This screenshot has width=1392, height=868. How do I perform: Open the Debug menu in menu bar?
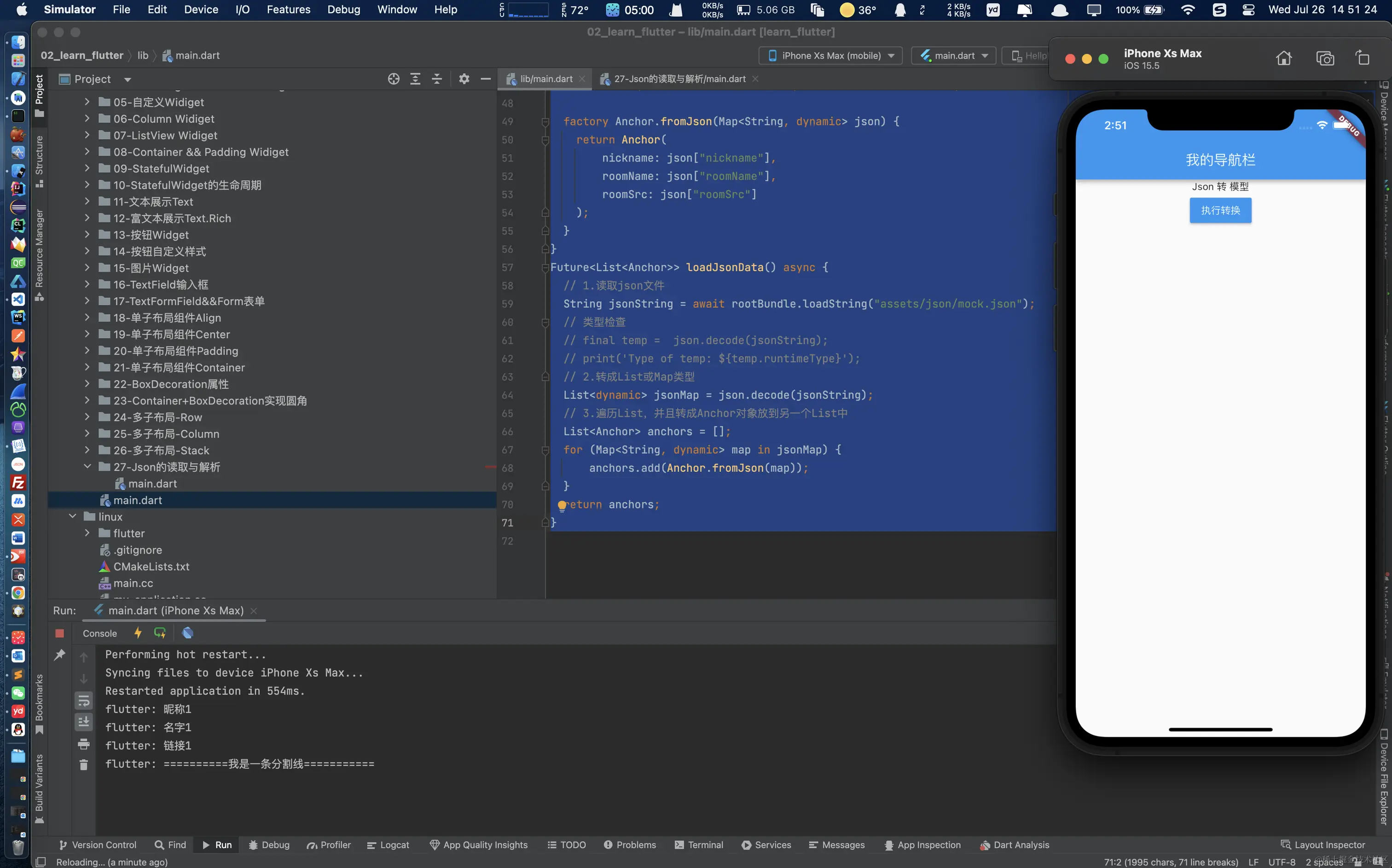coord(343,10)
